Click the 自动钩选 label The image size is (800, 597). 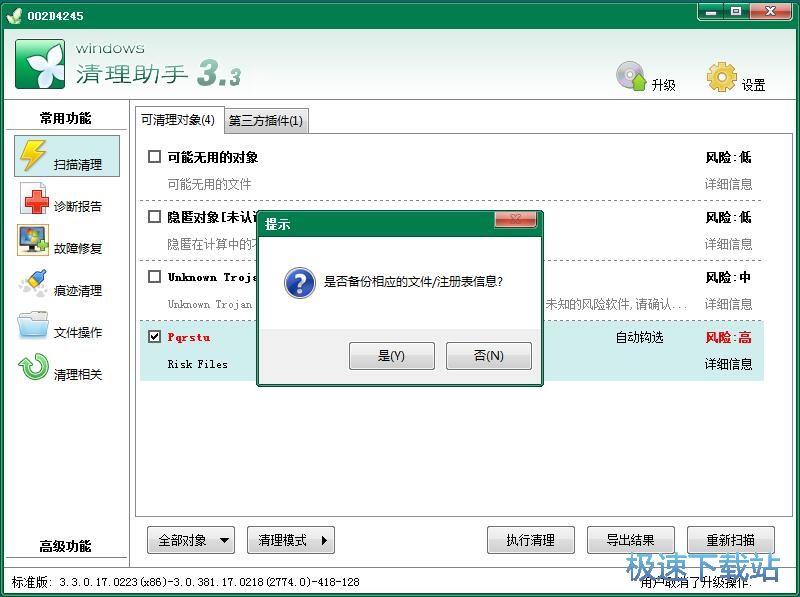639,337
